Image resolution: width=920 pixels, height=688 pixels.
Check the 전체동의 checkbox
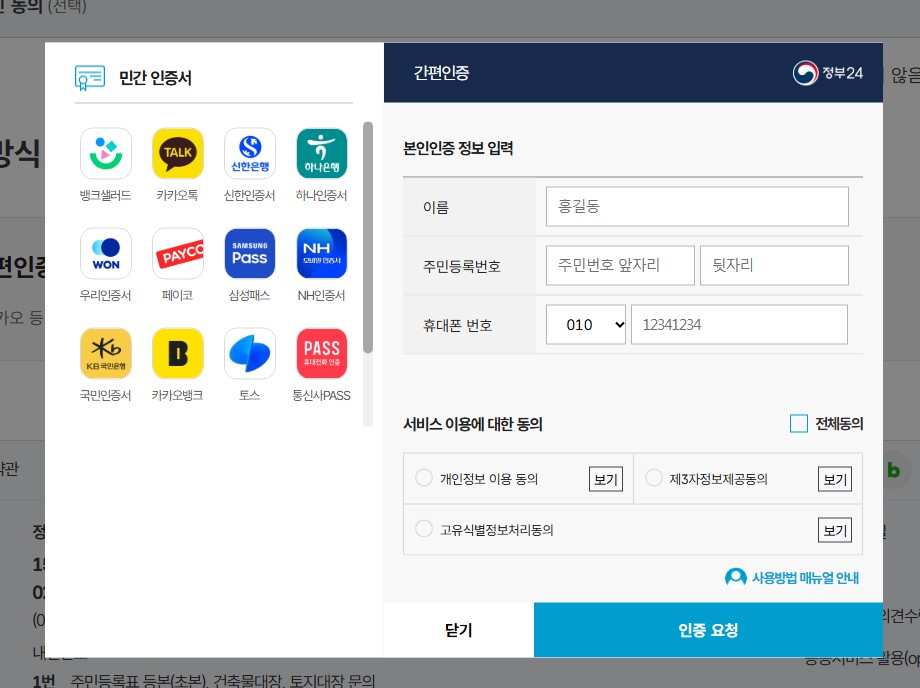pyautogui.click(x=799, y=423)
